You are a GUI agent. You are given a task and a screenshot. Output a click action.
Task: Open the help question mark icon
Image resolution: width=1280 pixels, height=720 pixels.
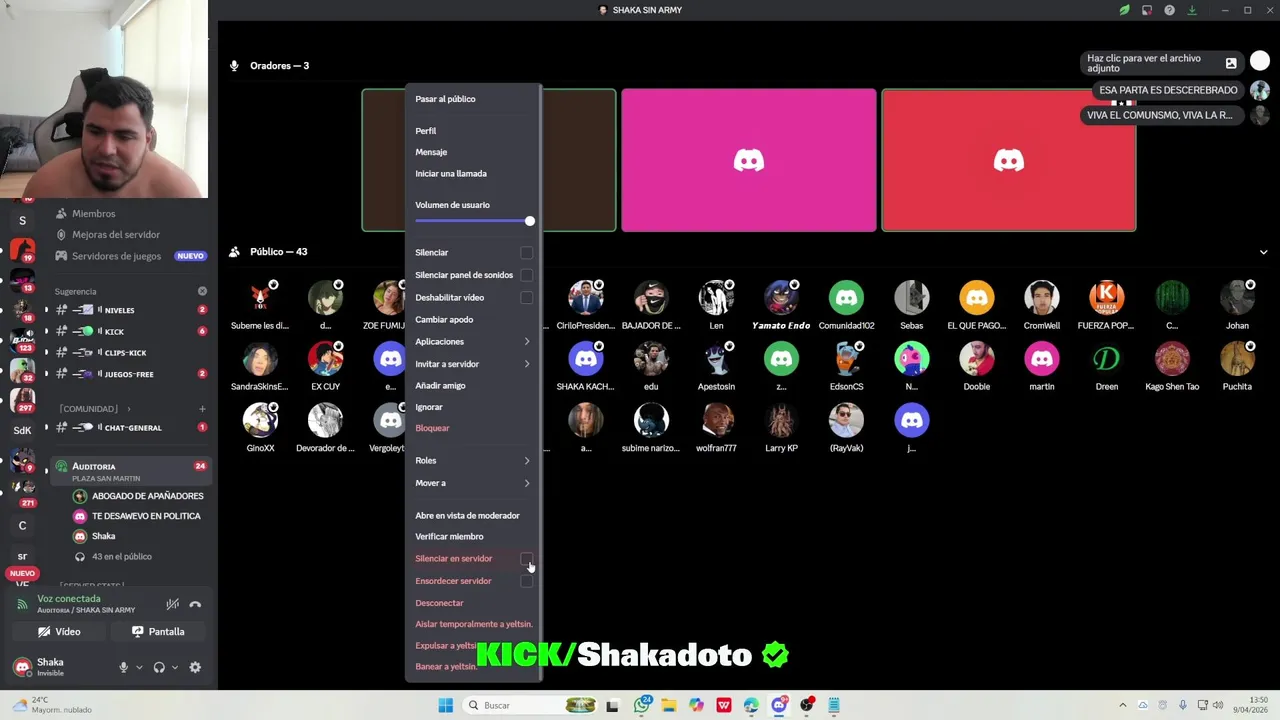(1169, 10)
